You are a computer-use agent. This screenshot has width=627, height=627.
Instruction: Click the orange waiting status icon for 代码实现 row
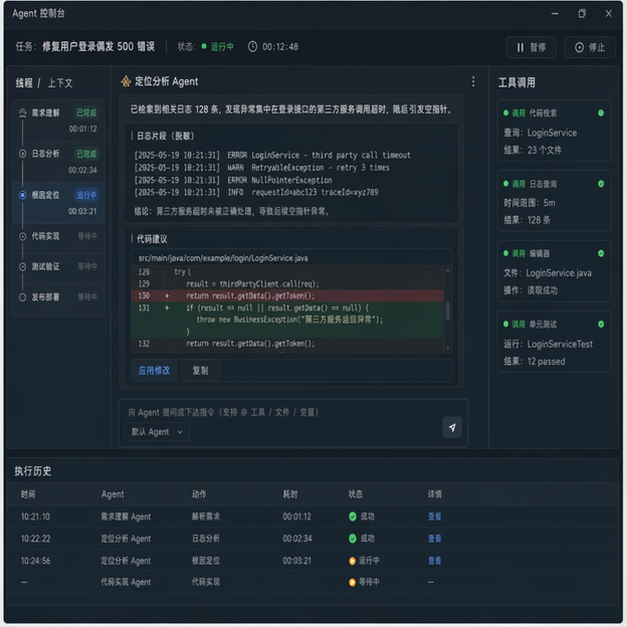tap(352, 582)
